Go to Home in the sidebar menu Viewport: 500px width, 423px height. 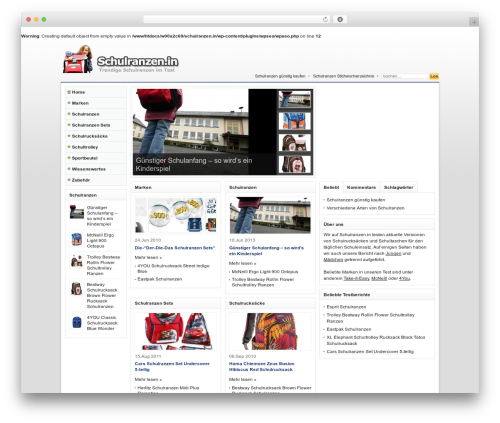[x=96, y=92]
